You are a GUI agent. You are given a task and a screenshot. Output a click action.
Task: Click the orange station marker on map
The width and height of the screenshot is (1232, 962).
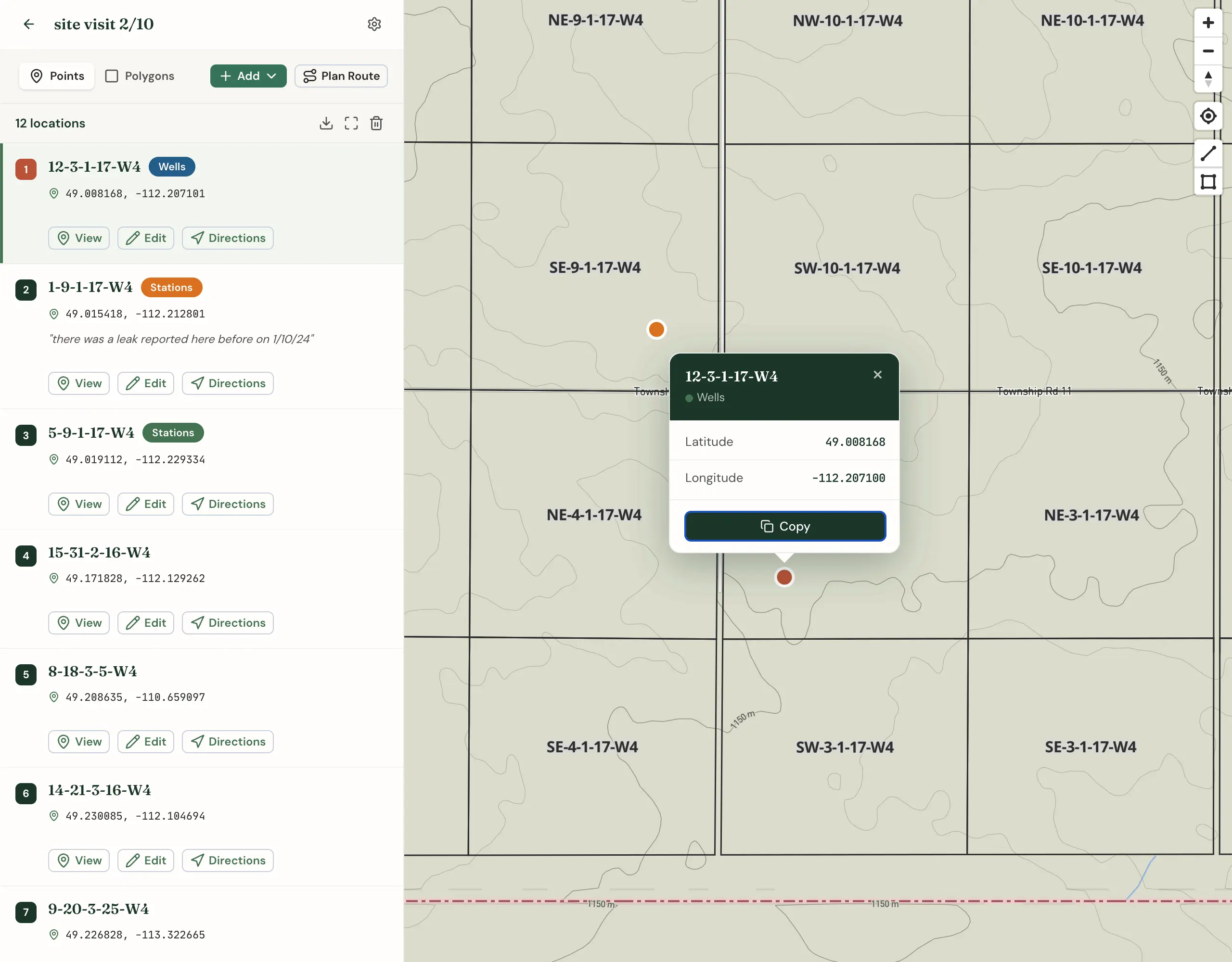click(x=656, y=329)
